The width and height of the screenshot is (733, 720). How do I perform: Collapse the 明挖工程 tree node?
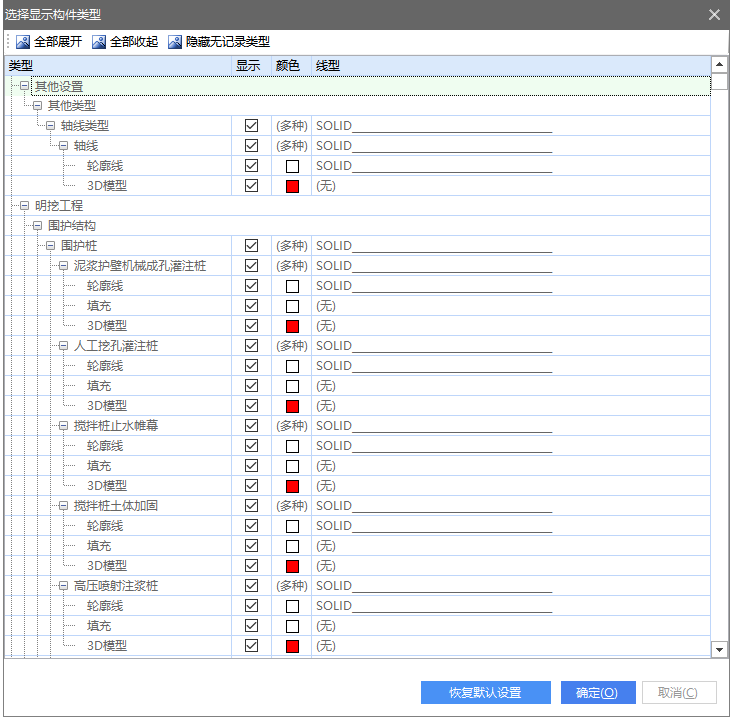[25, 206]
